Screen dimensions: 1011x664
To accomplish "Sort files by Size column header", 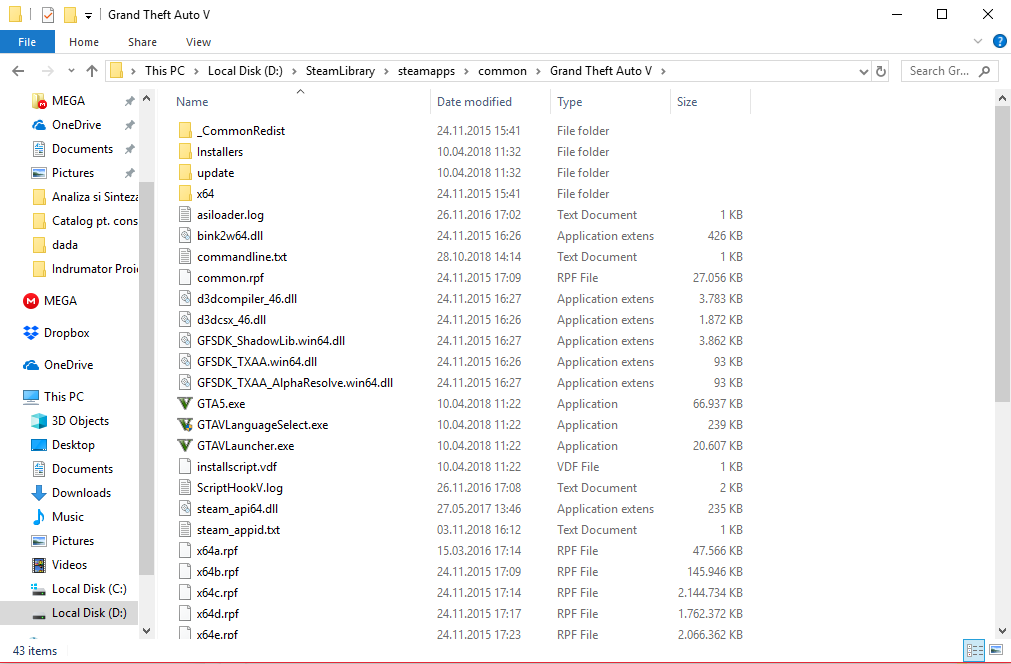I will point(687,102).
